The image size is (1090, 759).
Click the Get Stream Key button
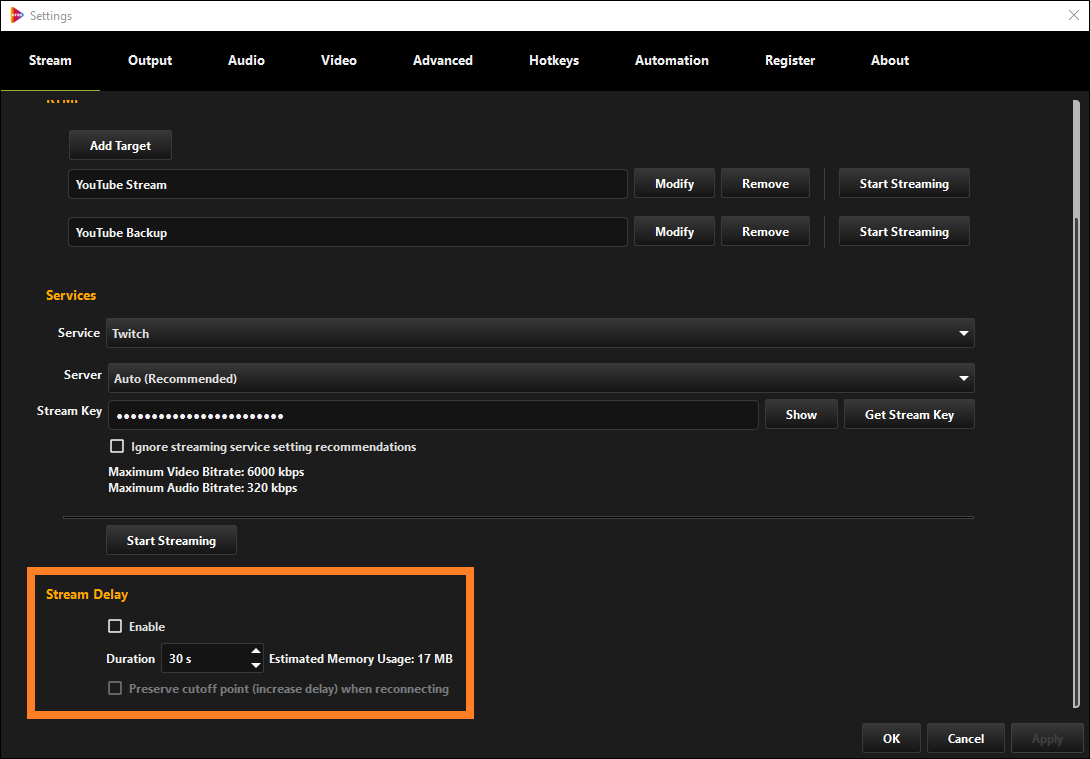[909, 415]
